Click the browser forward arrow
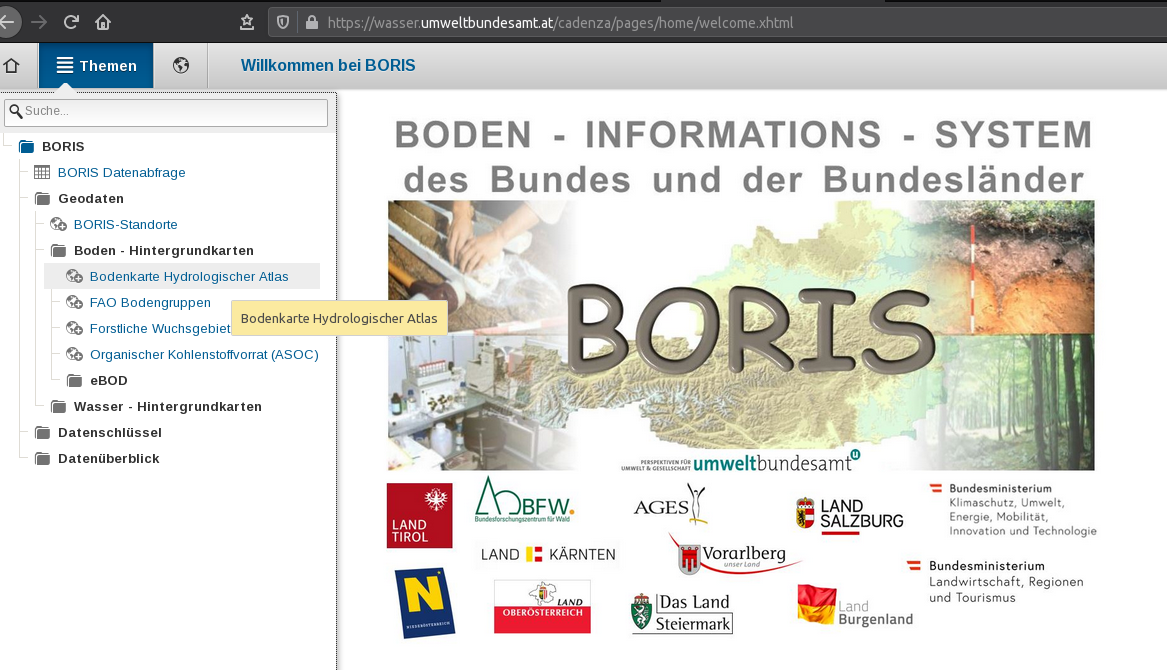The height and width of the screenshot is (670, 1167). click(x=39, y=22)
